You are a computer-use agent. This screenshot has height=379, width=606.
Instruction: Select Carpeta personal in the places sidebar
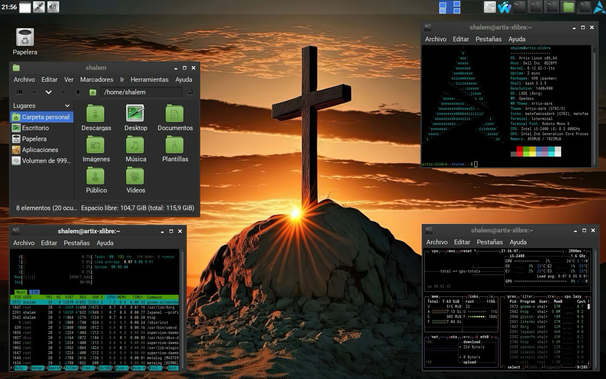click(x=42, y=117)
